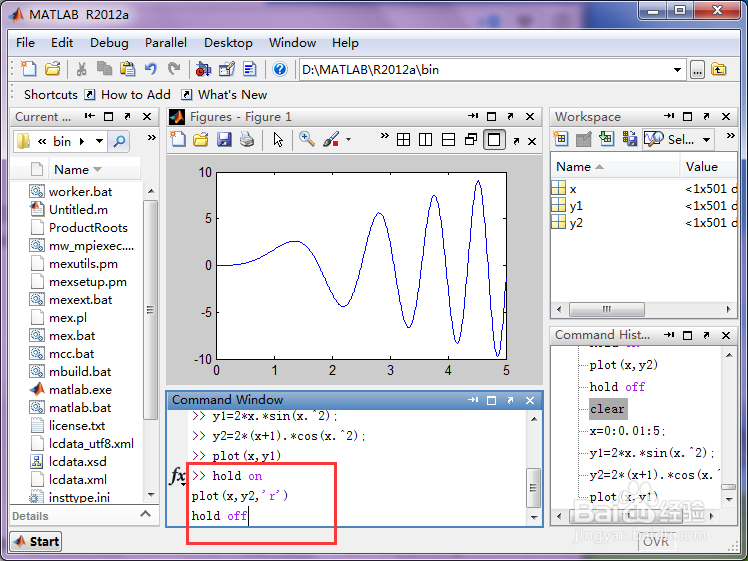Open the Edit menu

click(62, 43)
